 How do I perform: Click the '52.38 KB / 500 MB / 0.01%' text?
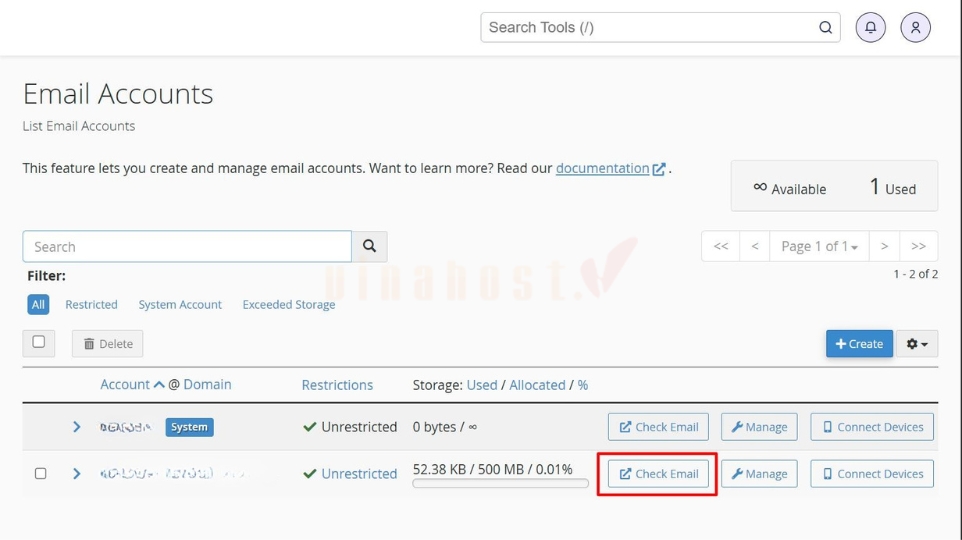click(493, 469)
